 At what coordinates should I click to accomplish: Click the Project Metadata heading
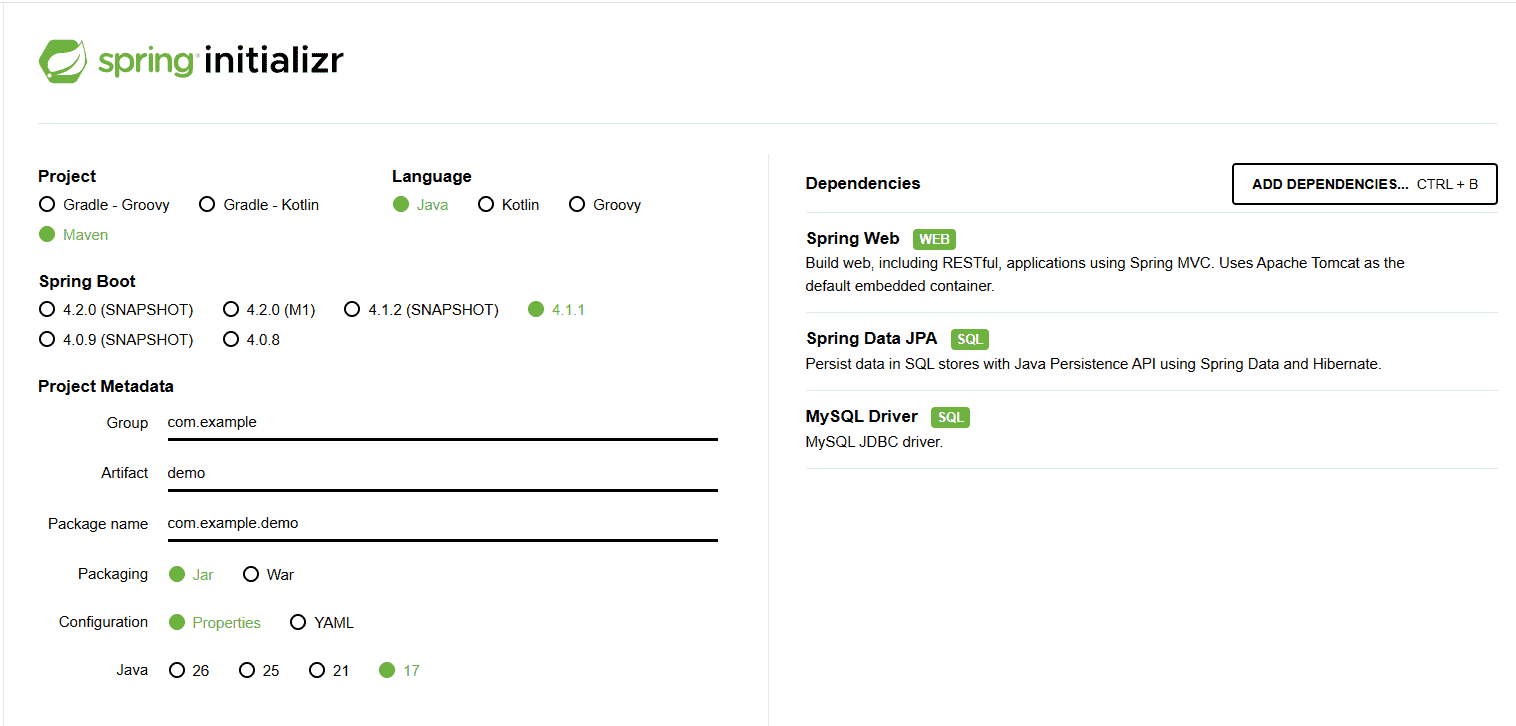106,386
